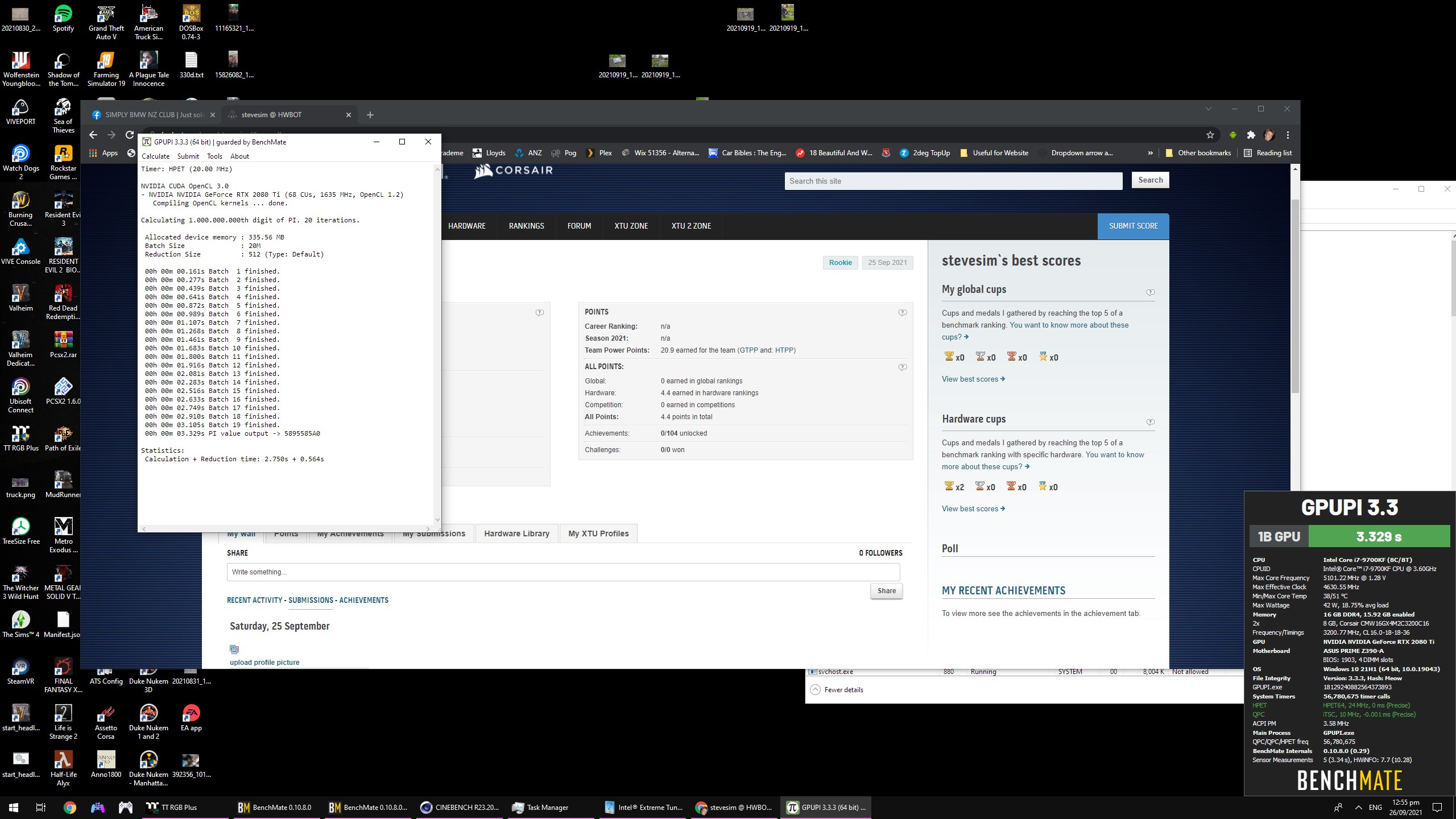Switch to the Hardware Library tab
This screenshot has width=1456, height=819.
pos(516,533)
